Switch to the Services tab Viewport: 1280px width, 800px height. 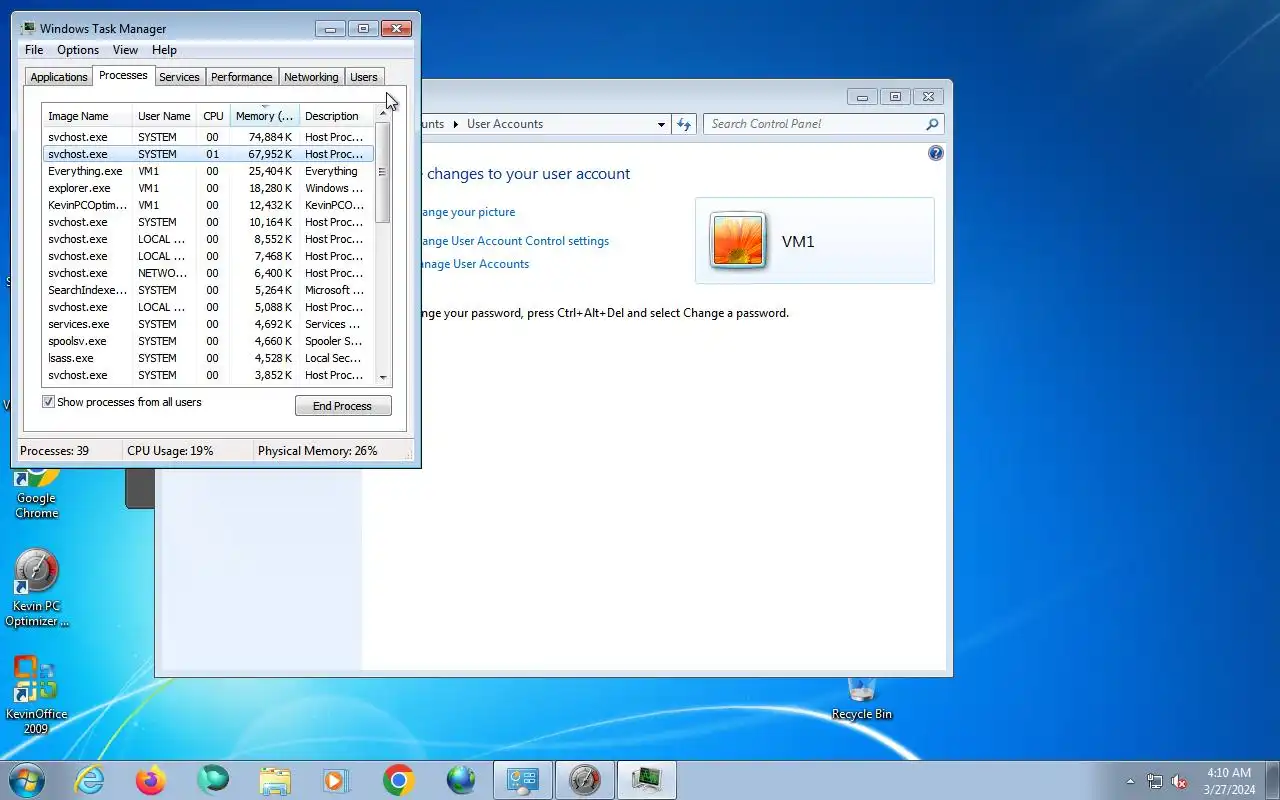pyautogui.click(x=179, y=77)
